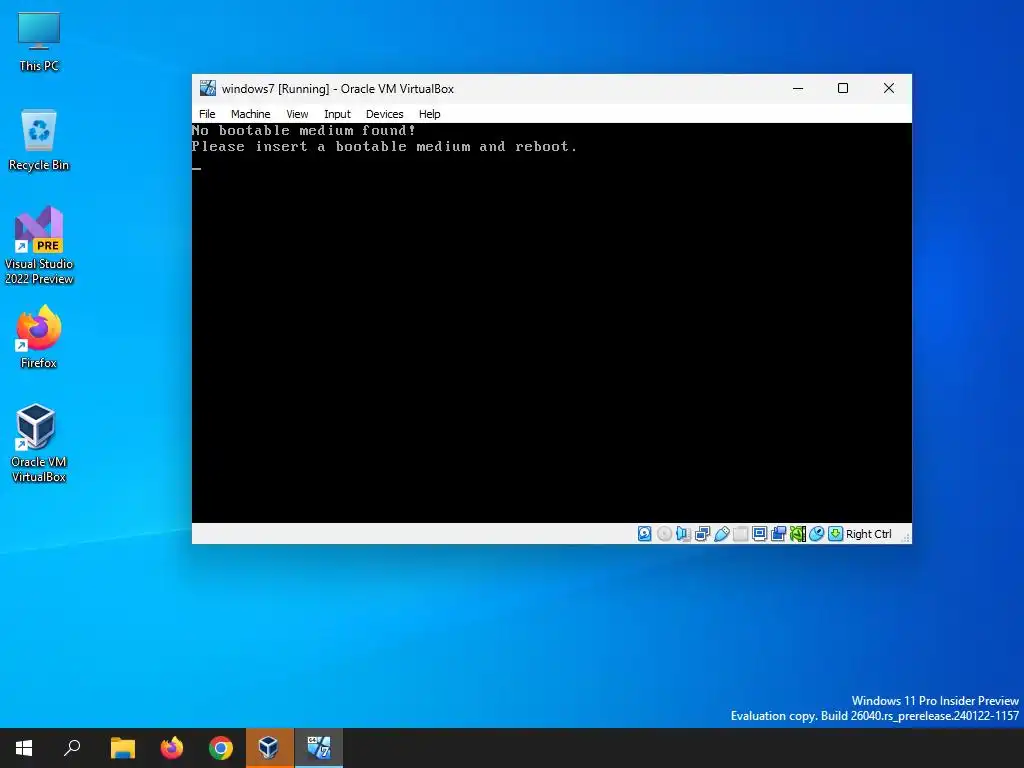Minimize the windows7 VM window
Screen dimensions: 1024x768
click(x=798, y=88)
